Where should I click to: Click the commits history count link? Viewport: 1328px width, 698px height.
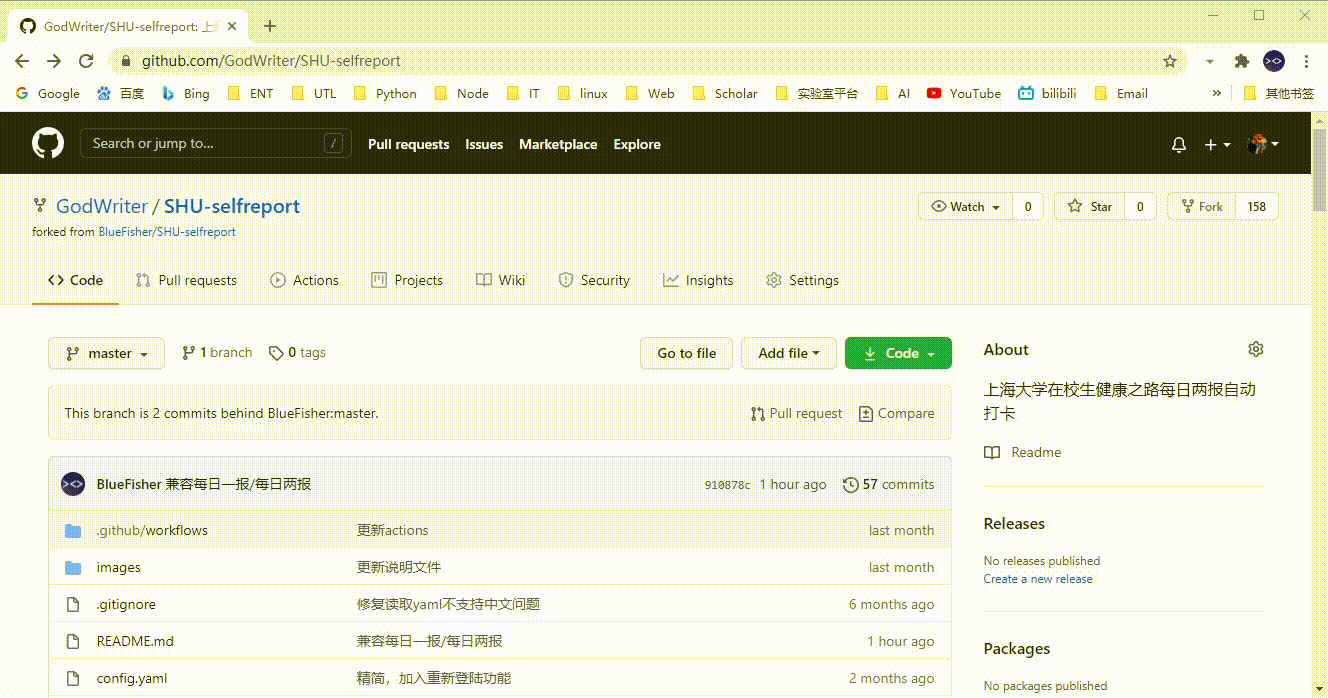[889, 484]
